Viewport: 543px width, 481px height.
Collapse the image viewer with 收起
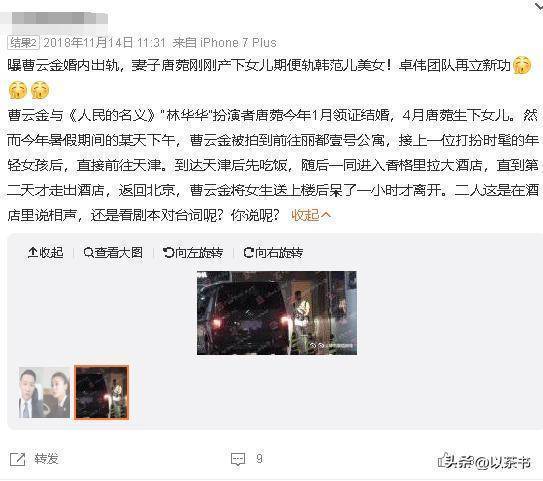[x=45, y=252]
